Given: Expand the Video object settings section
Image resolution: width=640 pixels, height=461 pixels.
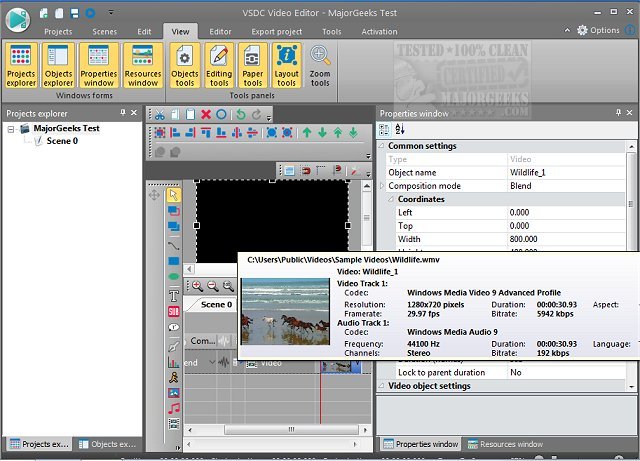Looking at the screenshot, I should point(381,385).
